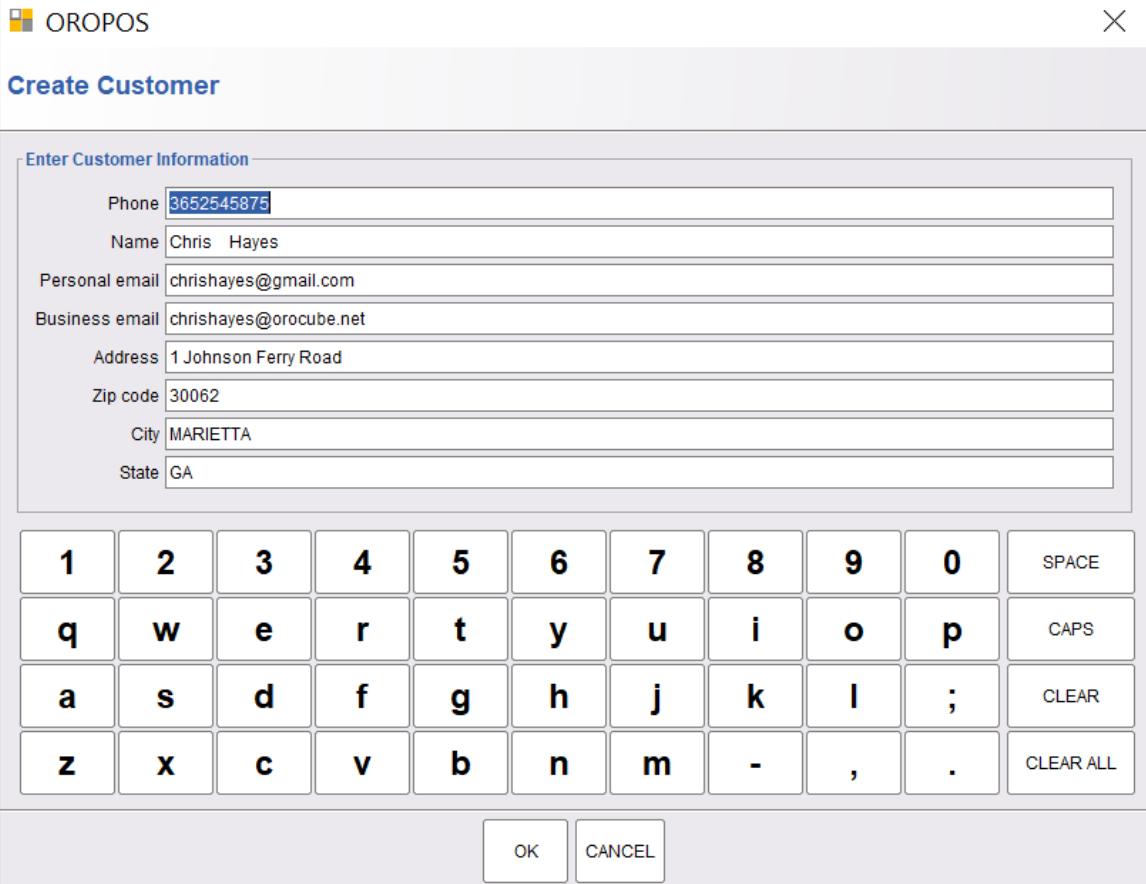This screenshot has height=884, width=1146.
Task: Tap the letter t key
Action: click(x=460, y=630)
